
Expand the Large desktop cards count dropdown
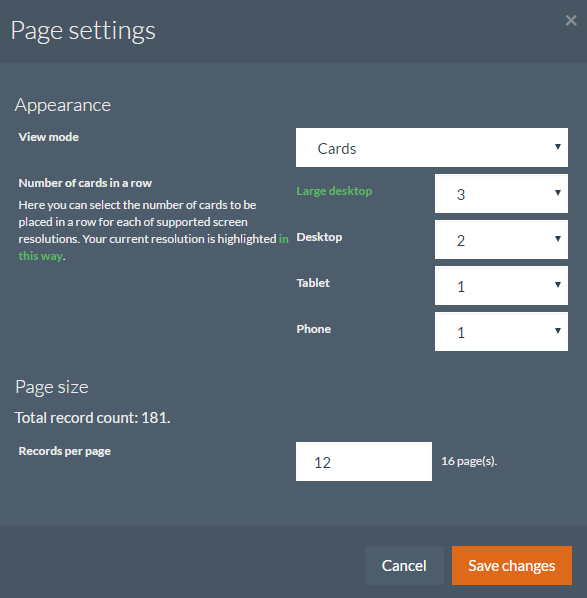click(501, 194)
